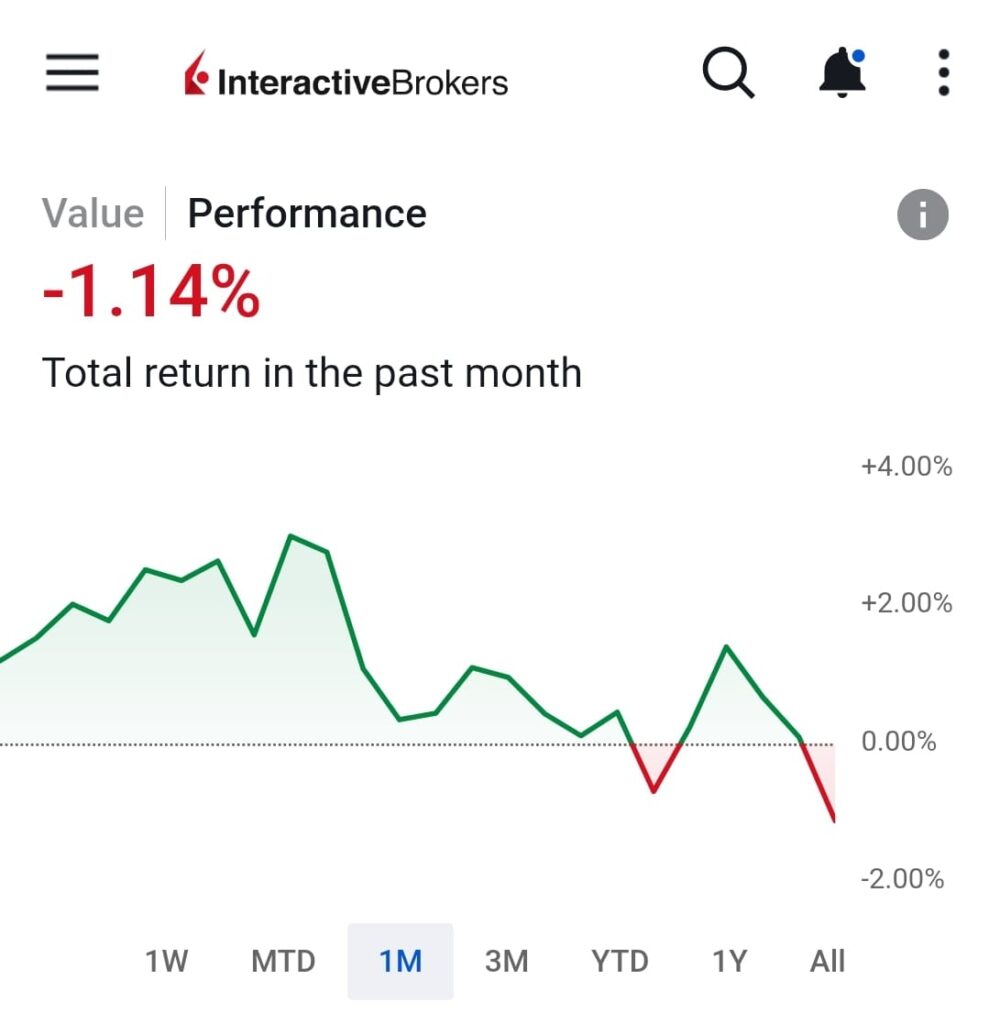This screenshot has width=989, height=1024.
Task: Switch chart to 3M range
Action: click(x=506, y=962)
